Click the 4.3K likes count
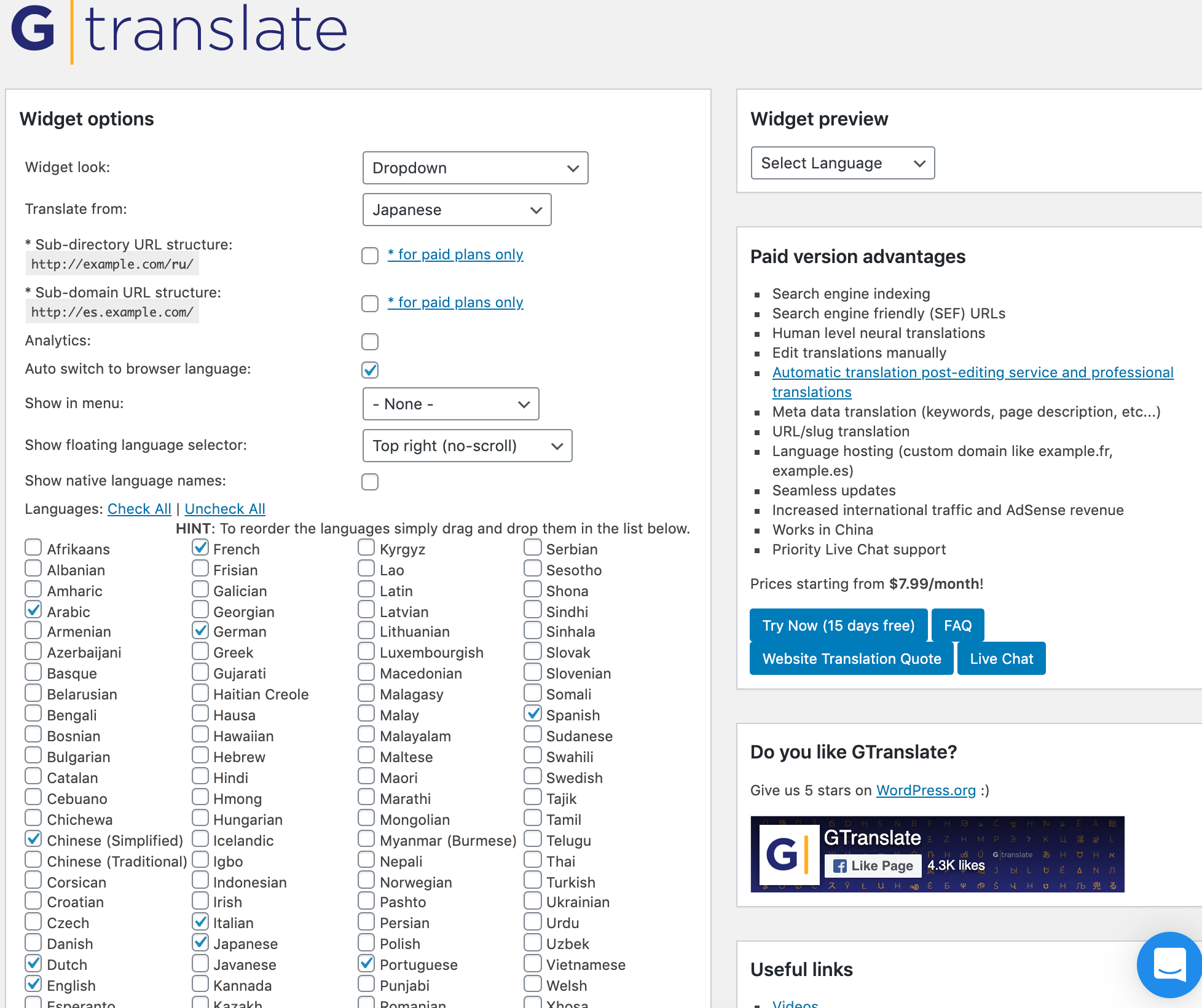This screenshot has height=1008, width=1202. tap(956, 865)
